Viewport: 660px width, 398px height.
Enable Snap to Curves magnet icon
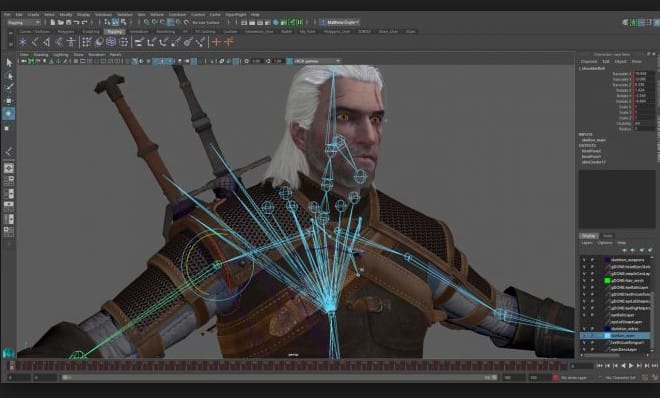pyautogui.click(x=154, y=22)
